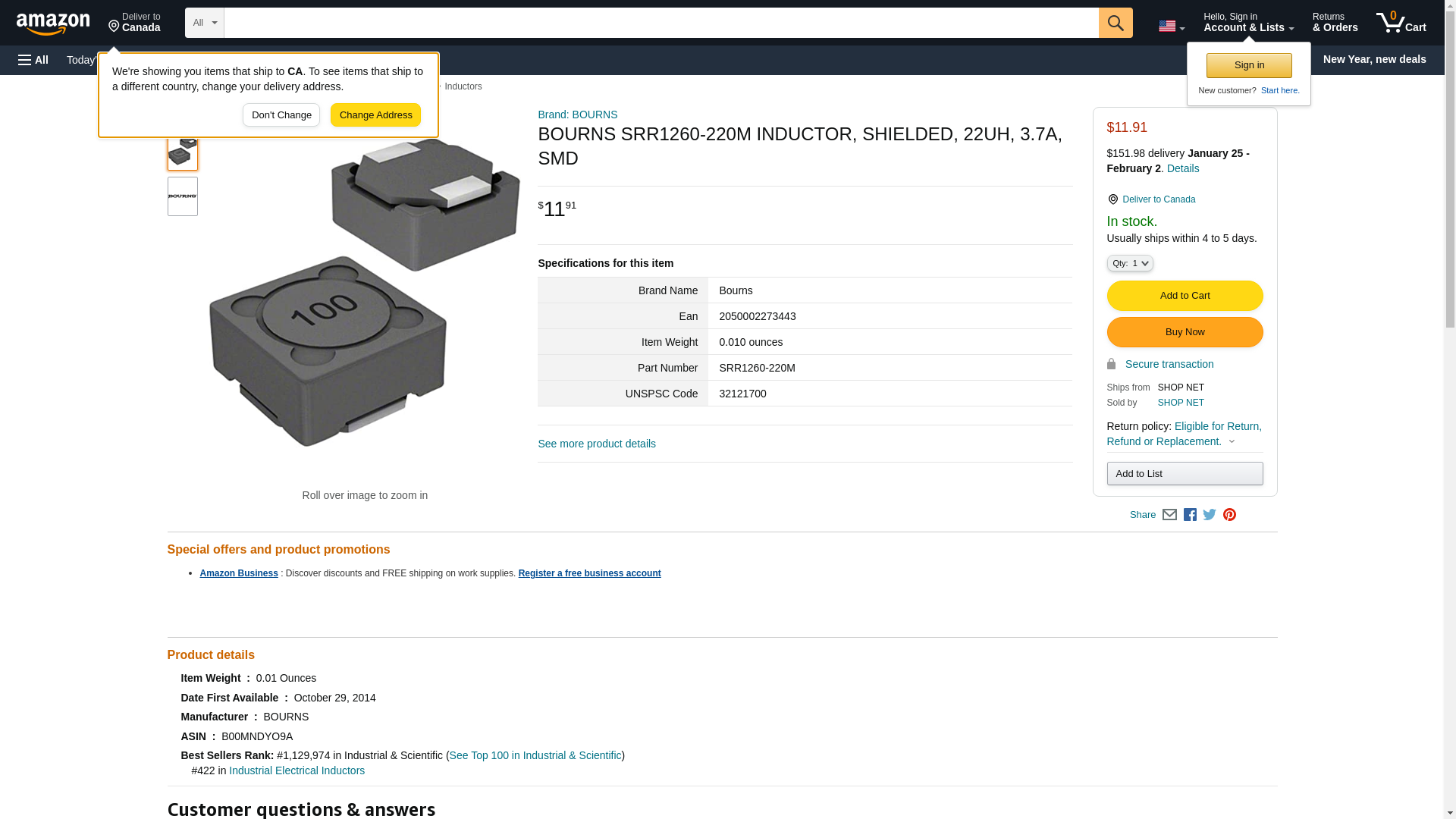Expand the return policy chevron
Screen dimensions: 1456x819
(1232, 441)
